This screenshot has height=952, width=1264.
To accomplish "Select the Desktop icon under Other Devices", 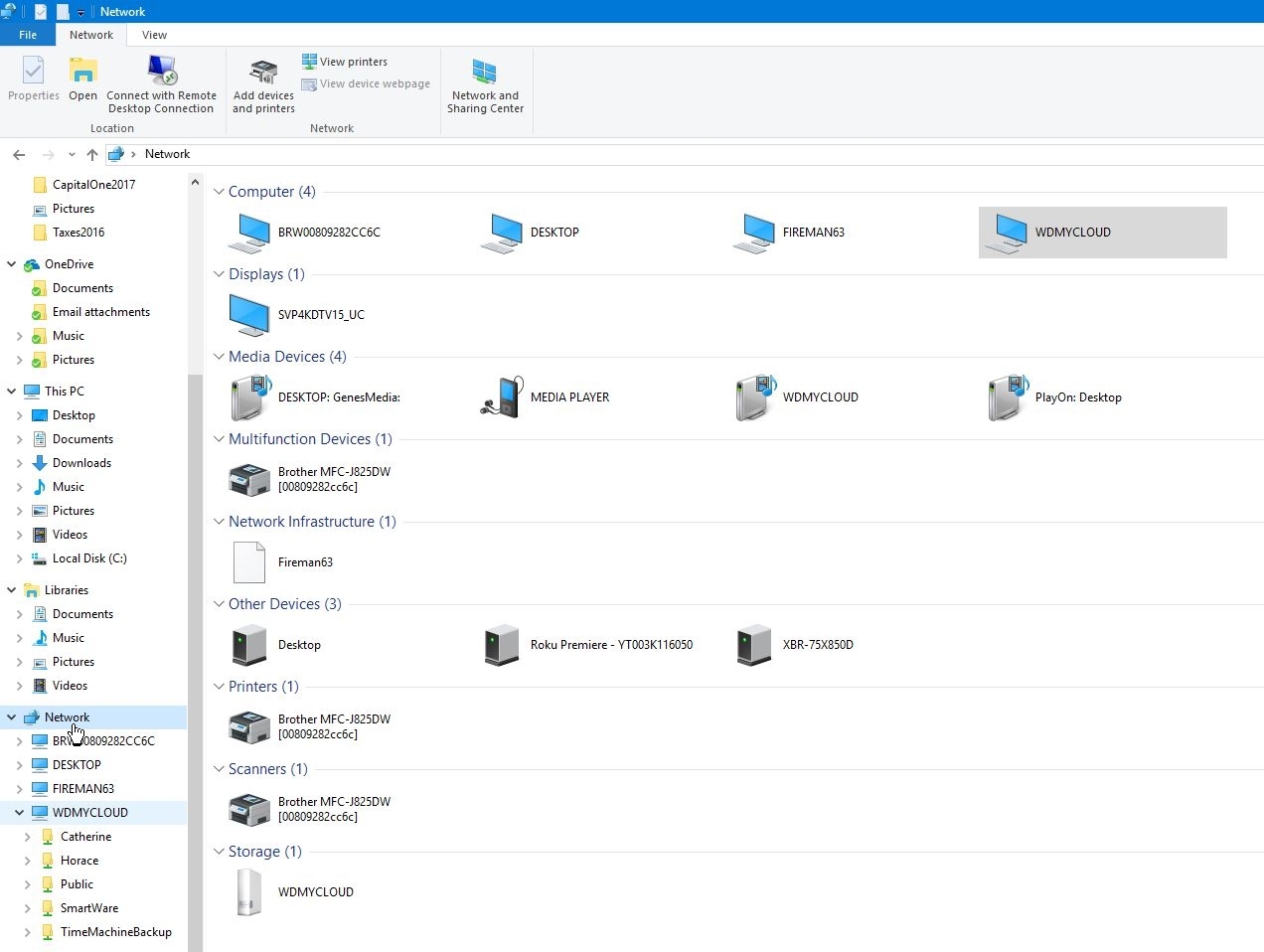I will (248, 645).
